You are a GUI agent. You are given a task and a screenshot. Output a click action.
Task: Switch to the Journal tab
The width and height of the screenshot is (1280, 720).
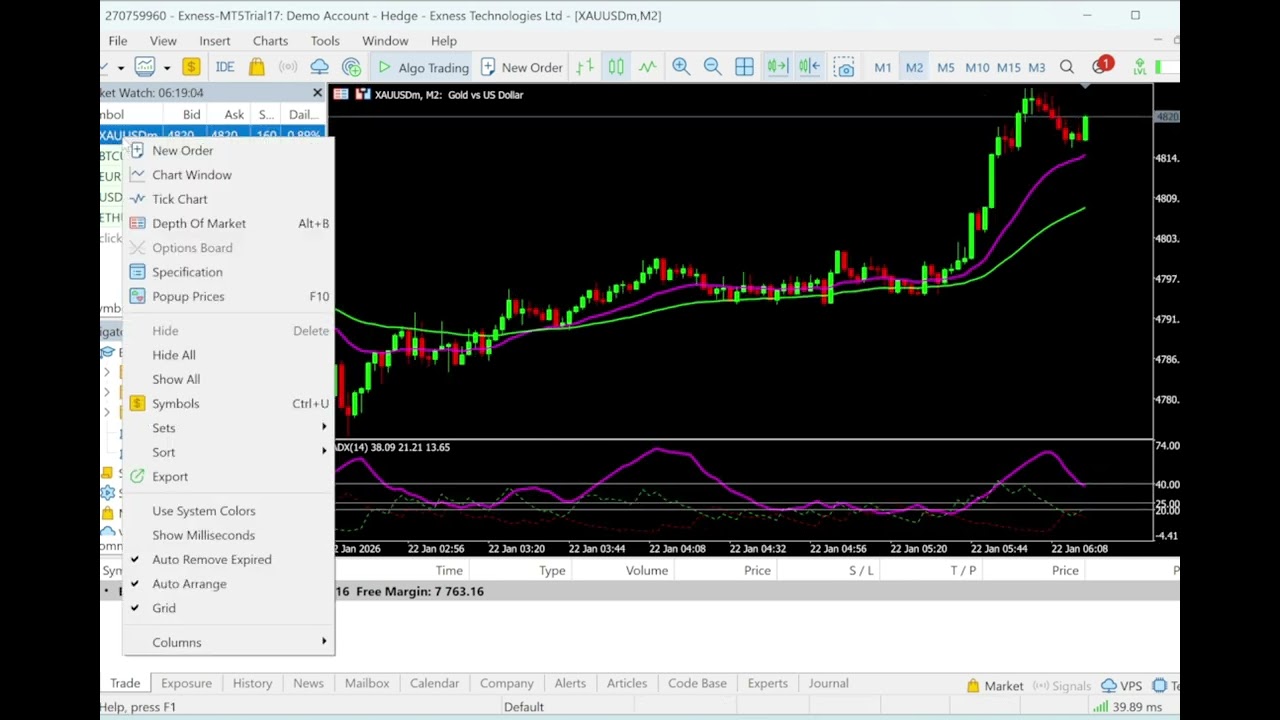(828, 683)
